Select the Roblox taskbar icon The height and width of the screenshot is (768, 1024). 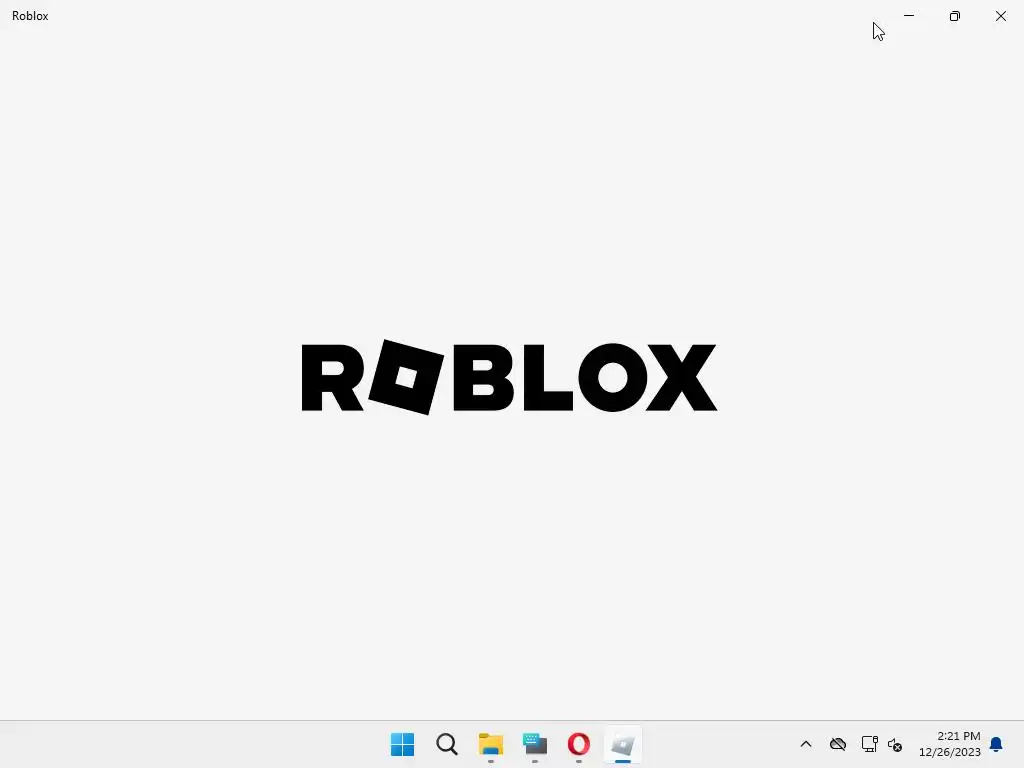click(x=623, y=744)
